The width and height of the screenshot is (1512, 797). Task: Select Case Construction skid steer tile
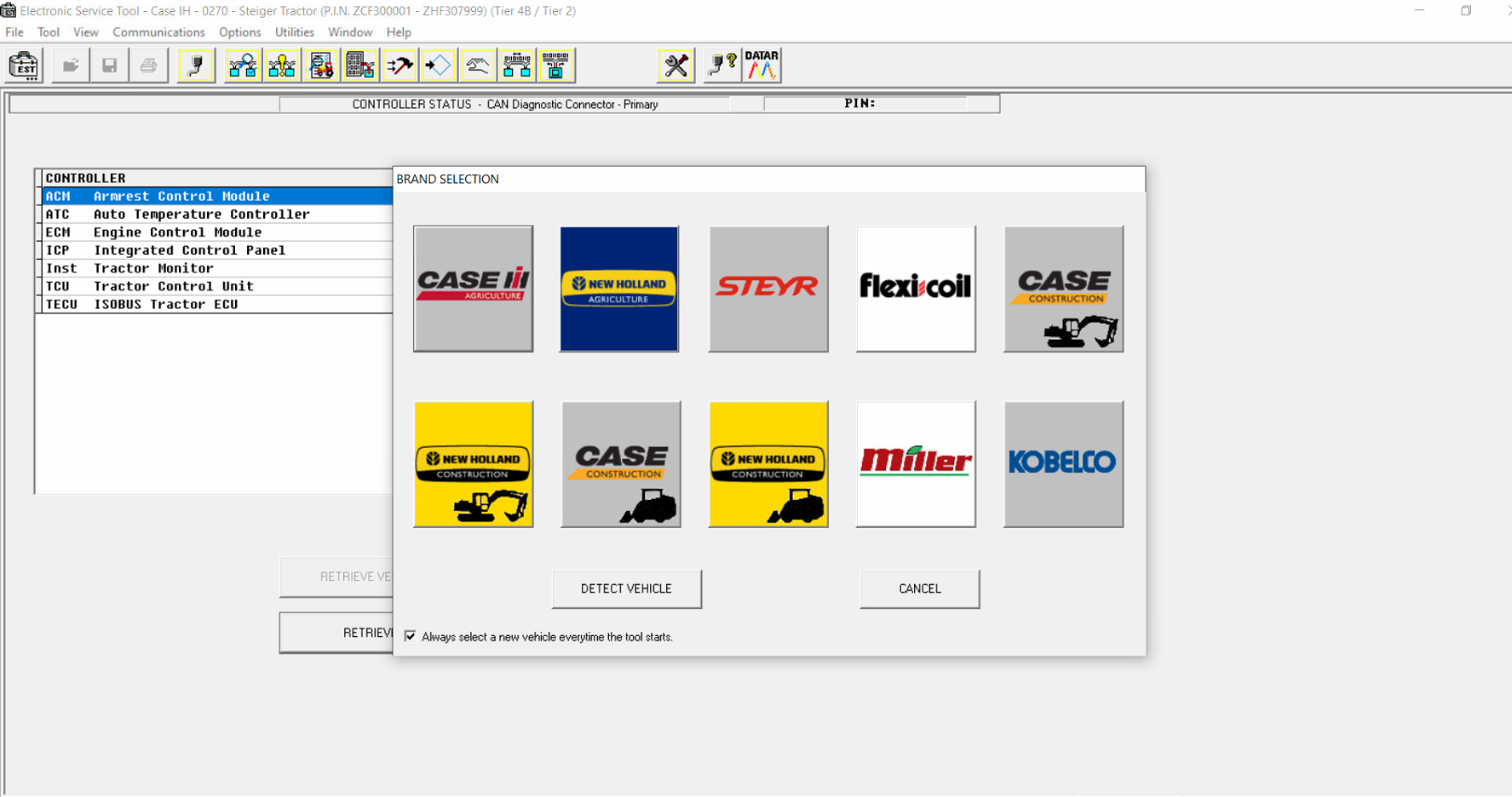(x=621, y=464)
